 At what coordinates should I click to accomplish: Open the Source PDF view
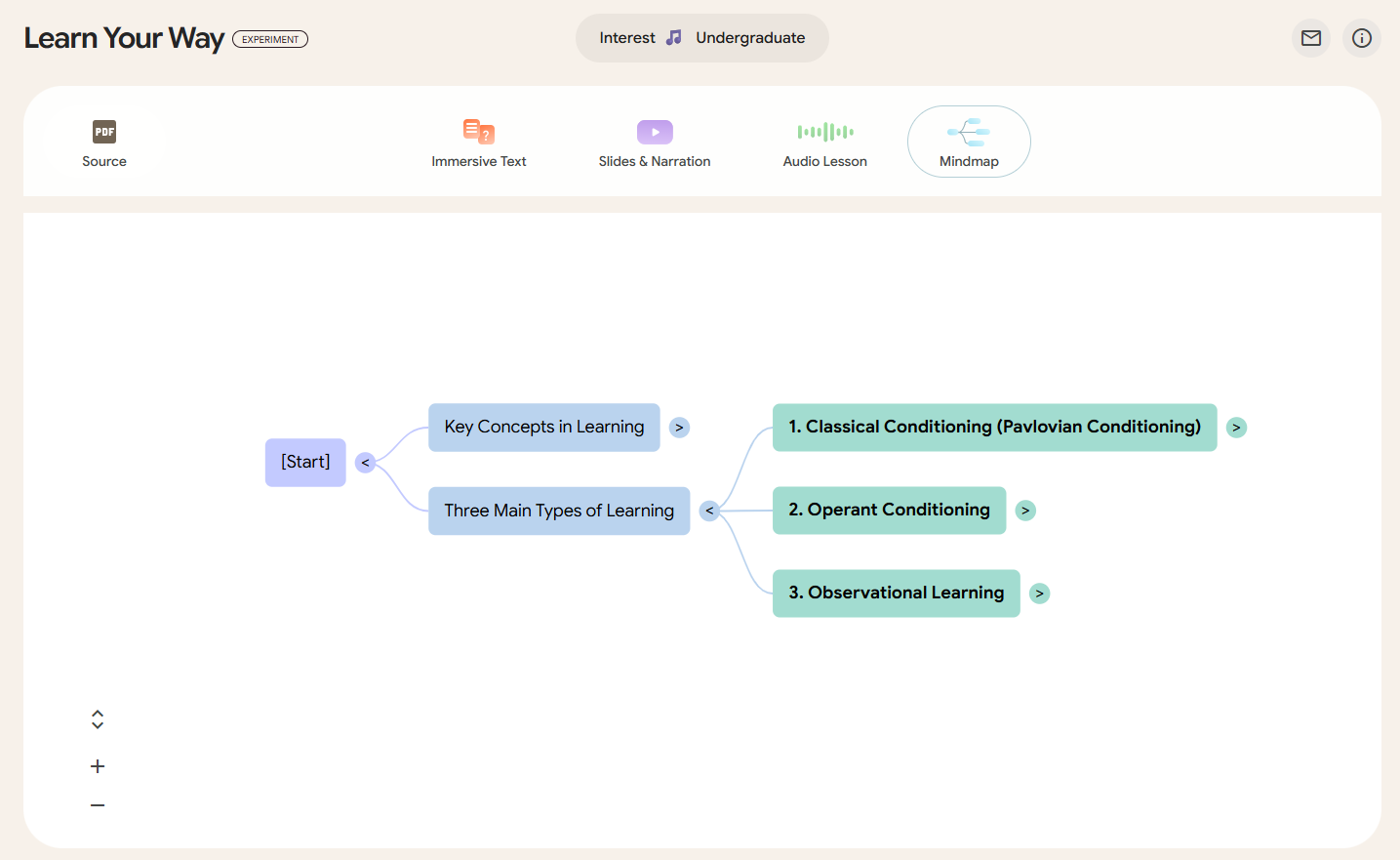[103, 142]
